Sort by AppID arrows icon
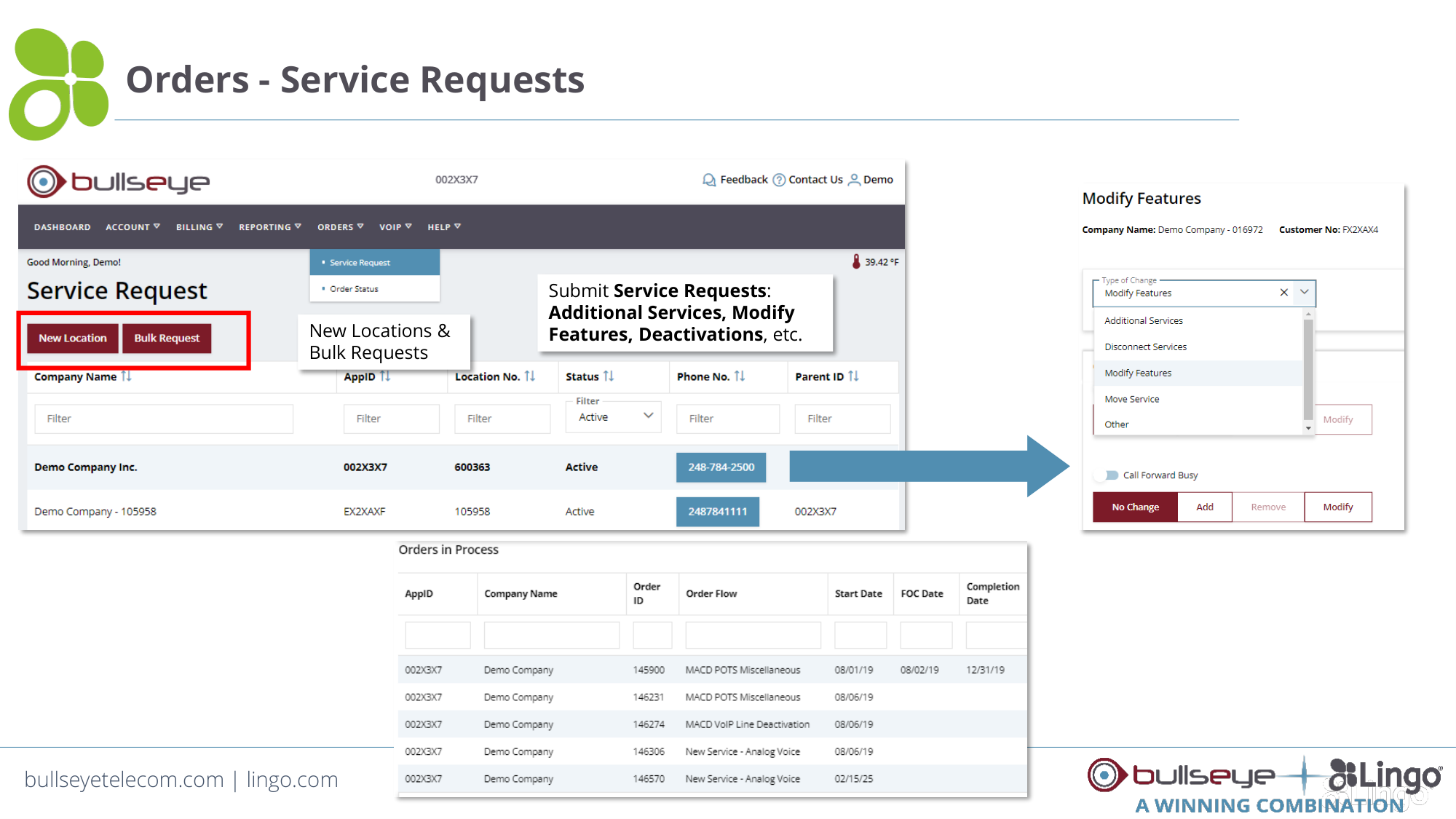 pyautogui.click(x=385, y=376)
